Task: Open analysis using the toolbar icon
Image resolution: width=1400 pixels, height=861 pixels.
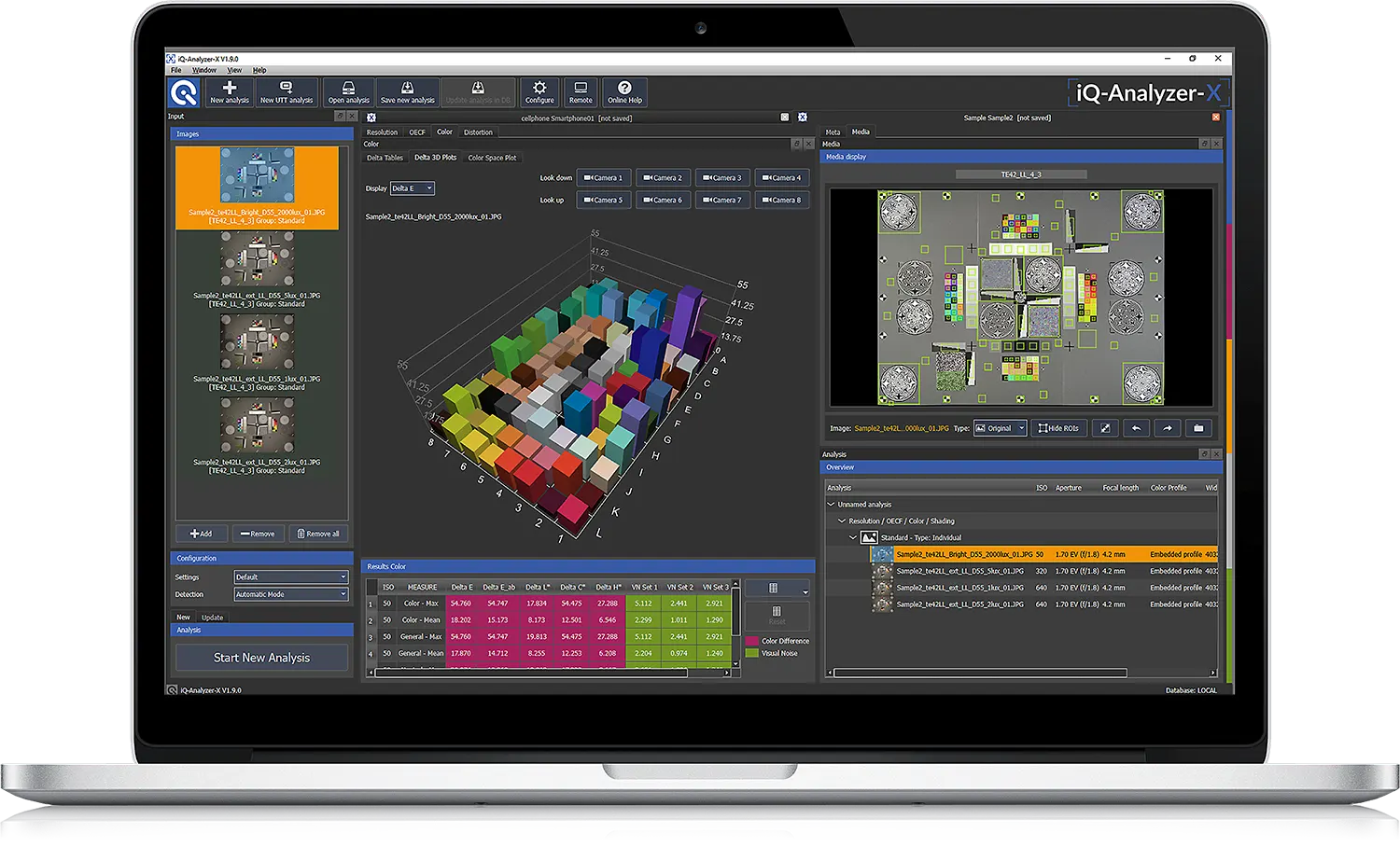Action: click(348, 92)
